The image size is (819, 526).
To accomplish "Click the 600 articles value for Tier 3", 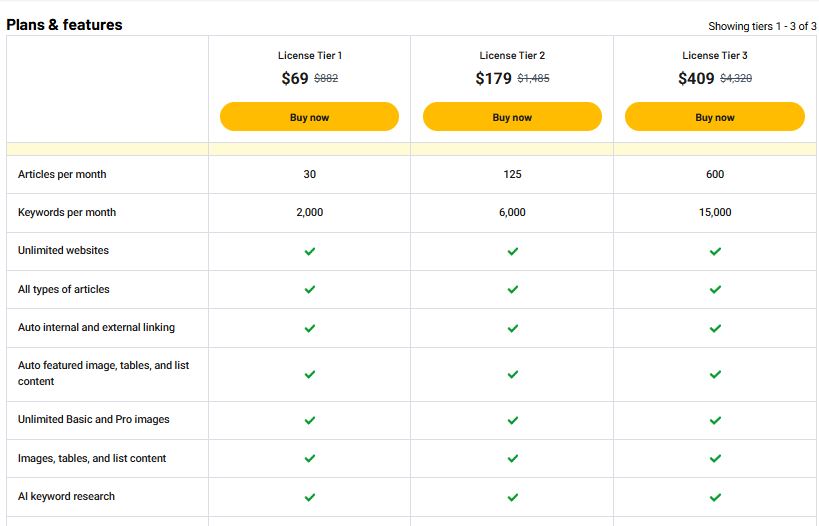I will coord(715,174).
